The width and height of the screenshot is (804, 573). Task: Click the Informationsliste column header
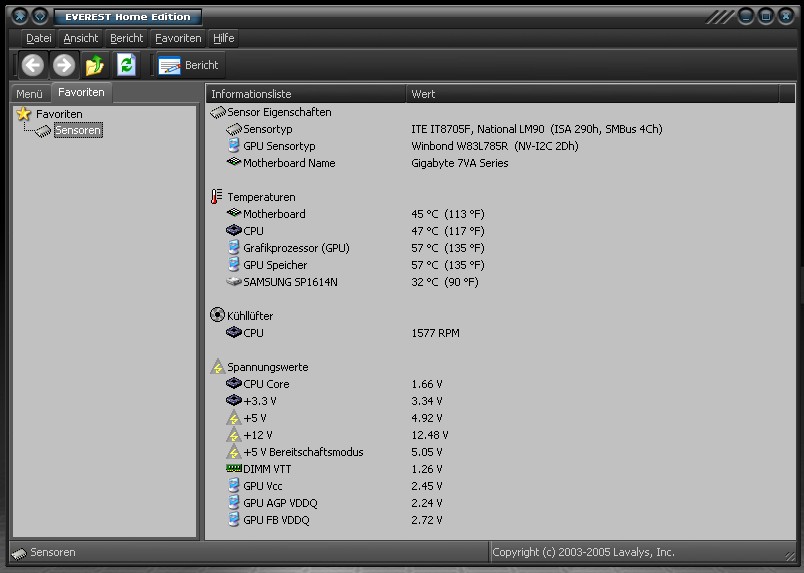306,94
